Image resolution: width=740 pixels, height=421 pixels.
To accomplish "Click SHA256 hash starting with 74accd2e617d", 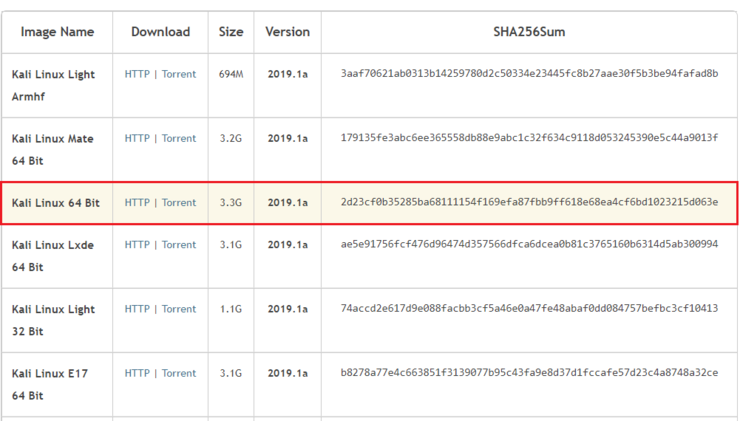I will coord(529,308).
